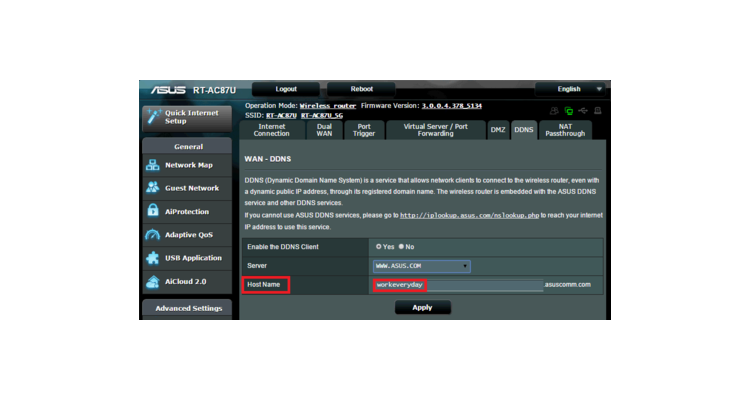Click the Network Map icon
This screenshot has width=750, height=400.
point(153,165)
